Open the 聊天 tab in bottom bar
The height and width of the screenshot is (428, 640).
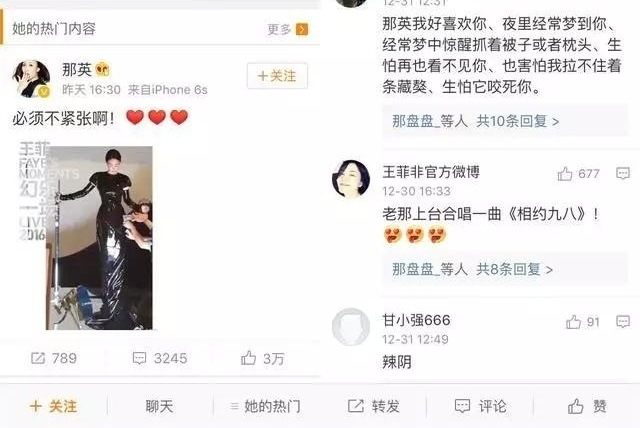[159, 406]
